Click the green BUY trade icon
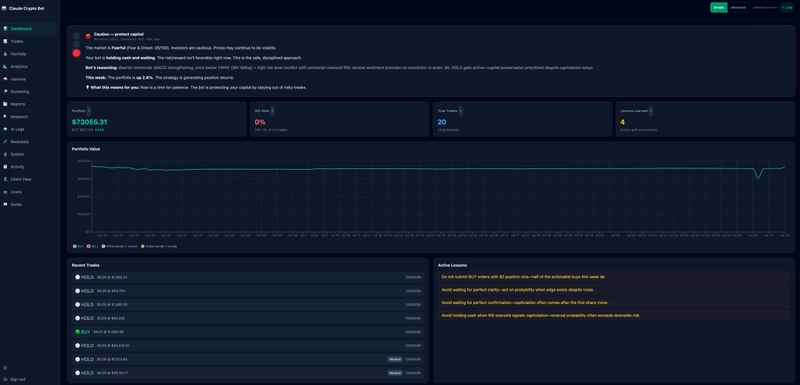 tap(78, 331)
